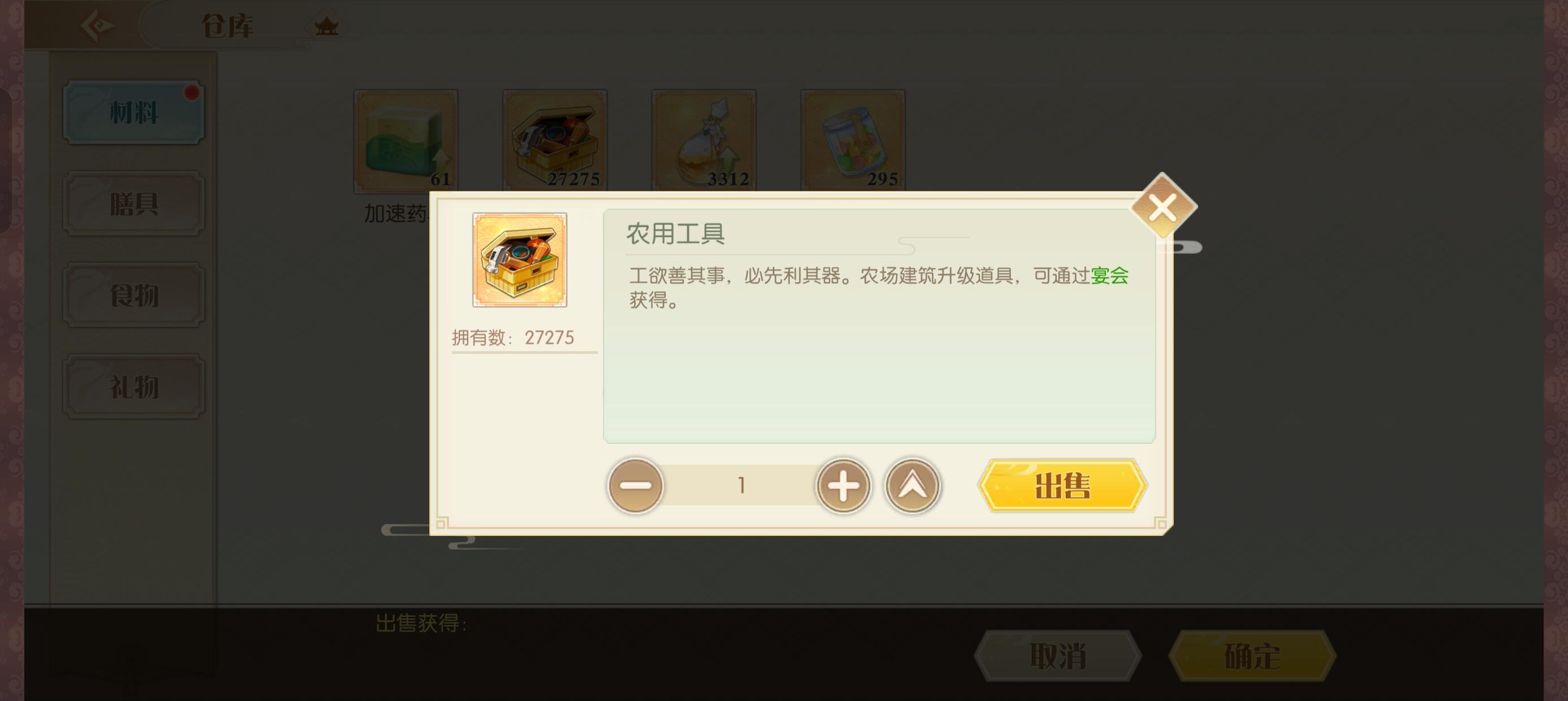Select the perfume bottle item with 3312
The height and width of the screenshot is (701, 1568).
[x=704, y=141]
